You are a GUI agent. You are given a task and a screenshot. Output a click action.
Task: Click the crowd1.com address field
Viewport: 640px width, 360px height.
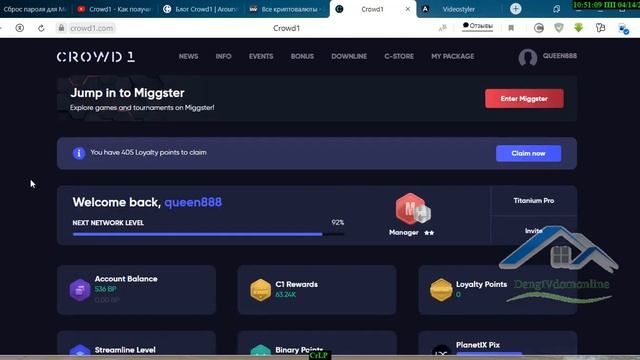click(91, 28)
